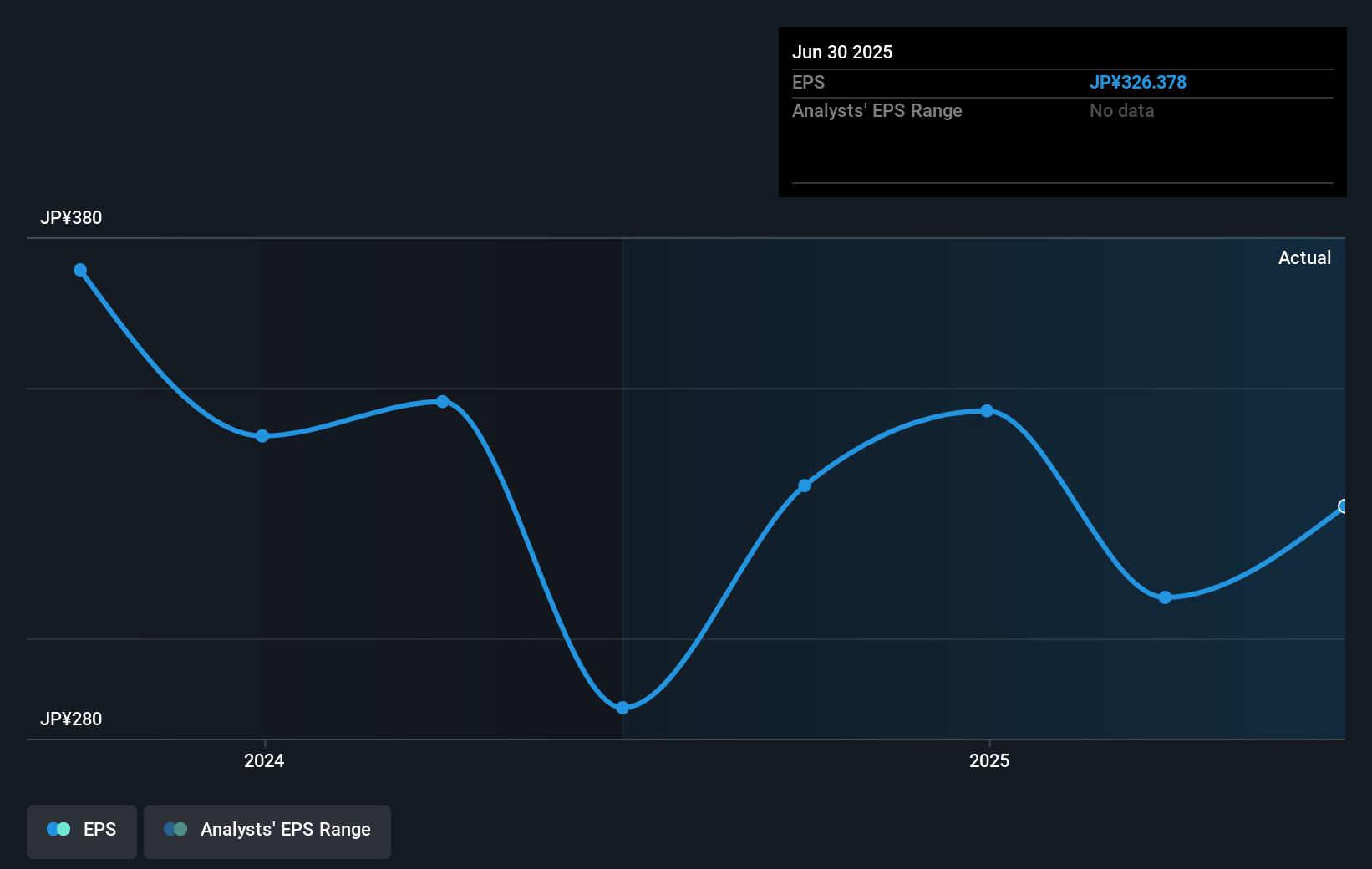1372x869 pixels.
Task: Select the lowest EPS data point on chart
Action: pos(622,708)
